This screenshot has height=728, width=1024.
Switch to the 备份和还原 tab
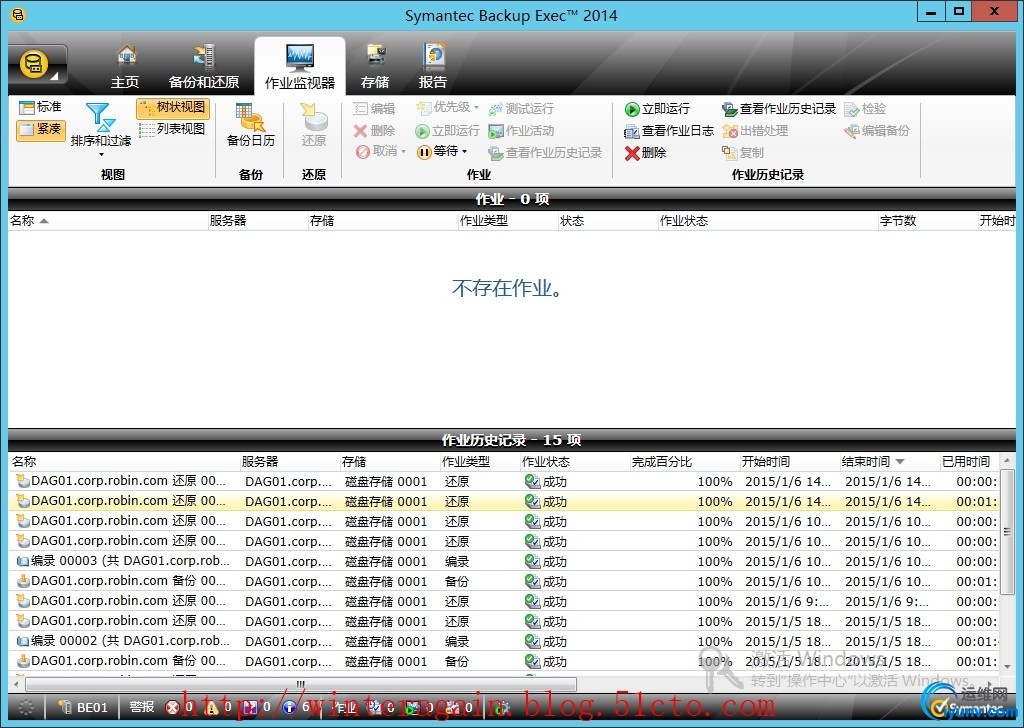[x=204, y=67]
